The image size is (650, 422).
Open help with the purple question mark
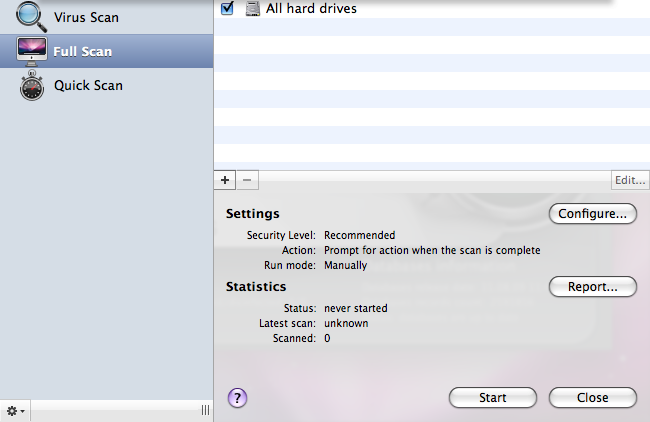point(238,398)
